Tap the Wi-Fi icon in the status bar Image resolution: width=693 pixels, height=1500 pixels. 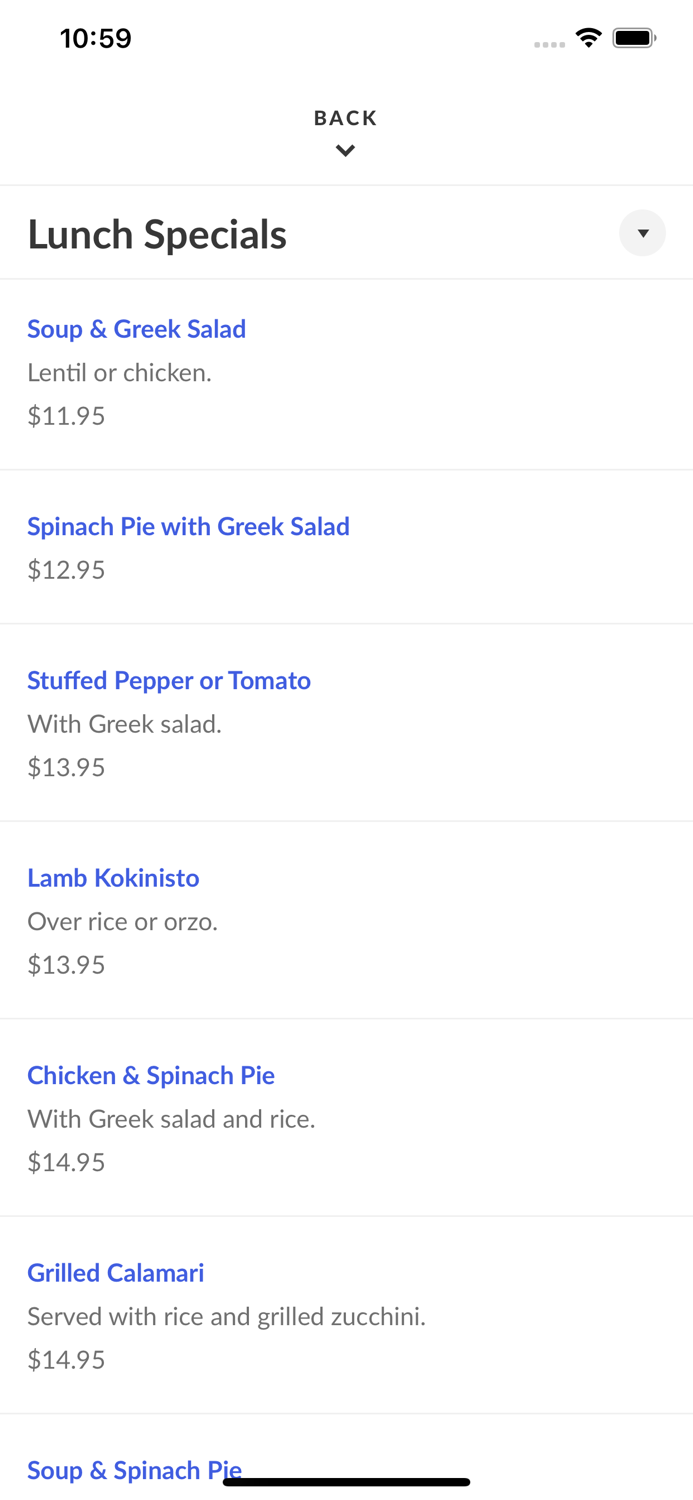point(588,36)
